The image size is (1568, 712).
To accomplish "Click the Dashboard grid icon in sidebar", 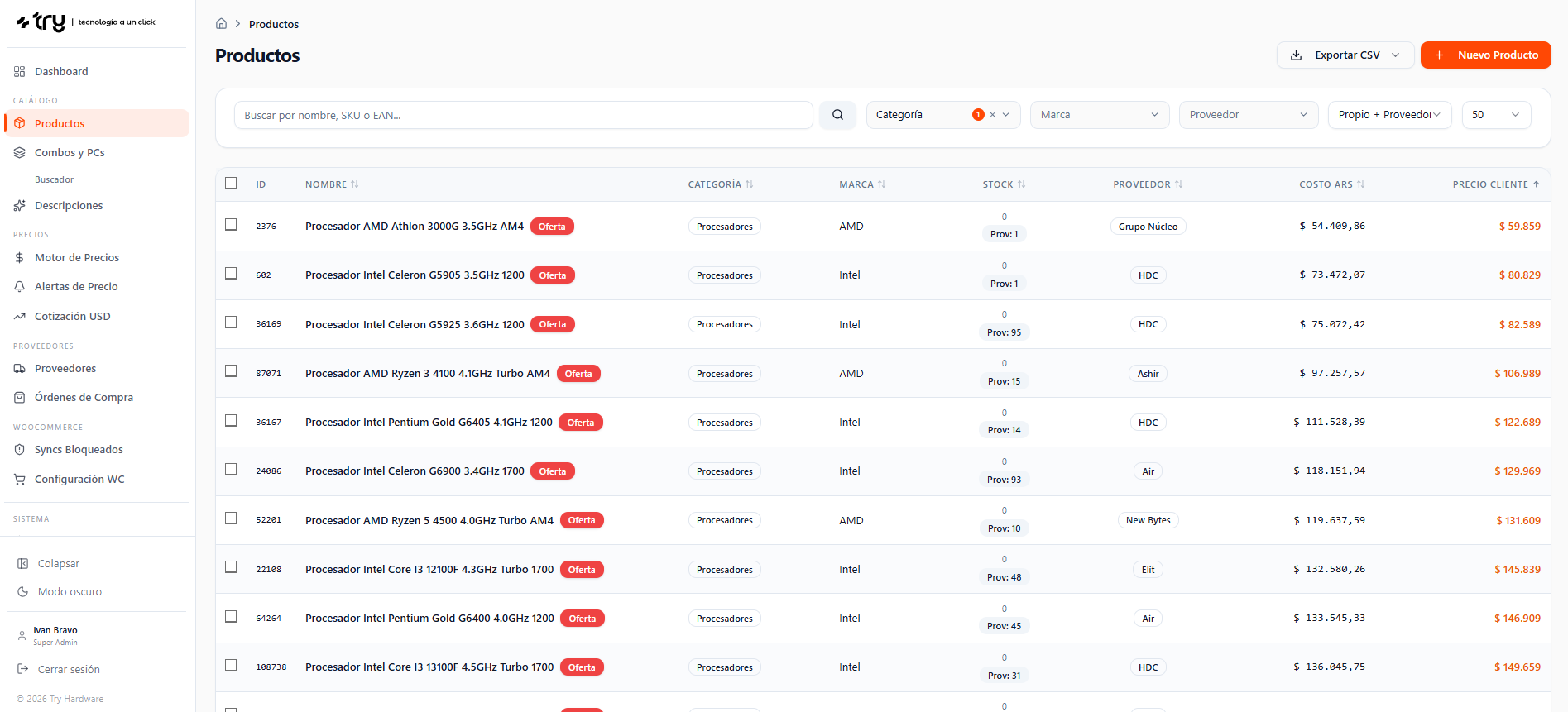I will click(20, 72).
